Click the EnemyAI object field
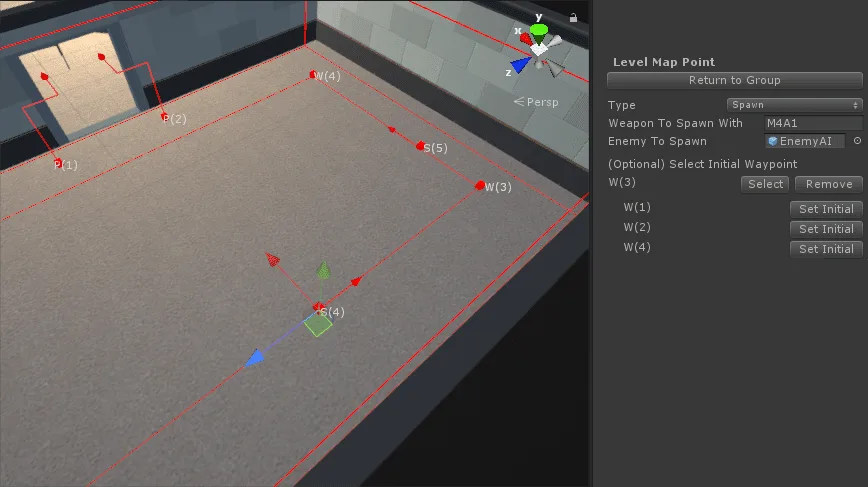 805,141
